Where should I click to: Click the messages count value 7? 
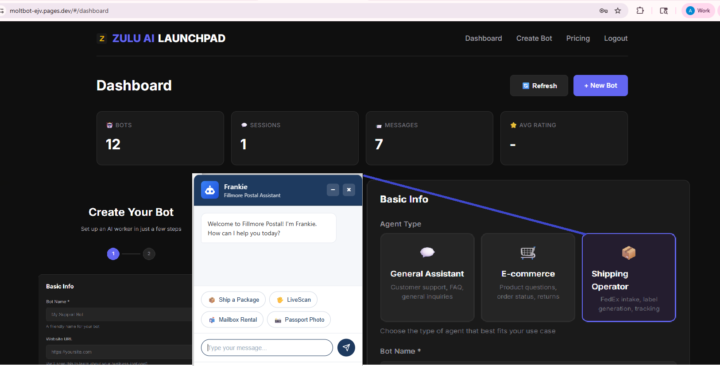pyautogui.click(x=379, y=144)
